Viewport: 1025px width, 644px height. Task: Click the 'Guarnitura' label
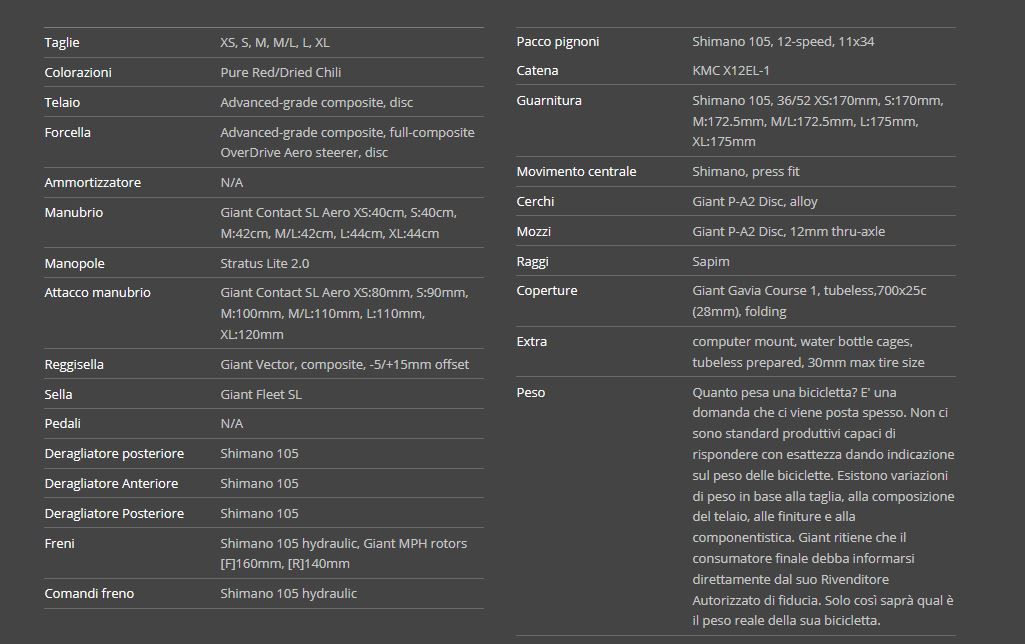click(x=549, y=101)
